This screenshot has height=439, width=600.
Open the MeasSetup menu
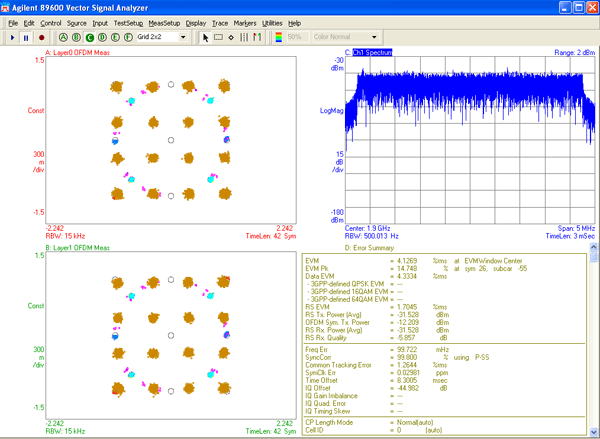pos(164,23)
